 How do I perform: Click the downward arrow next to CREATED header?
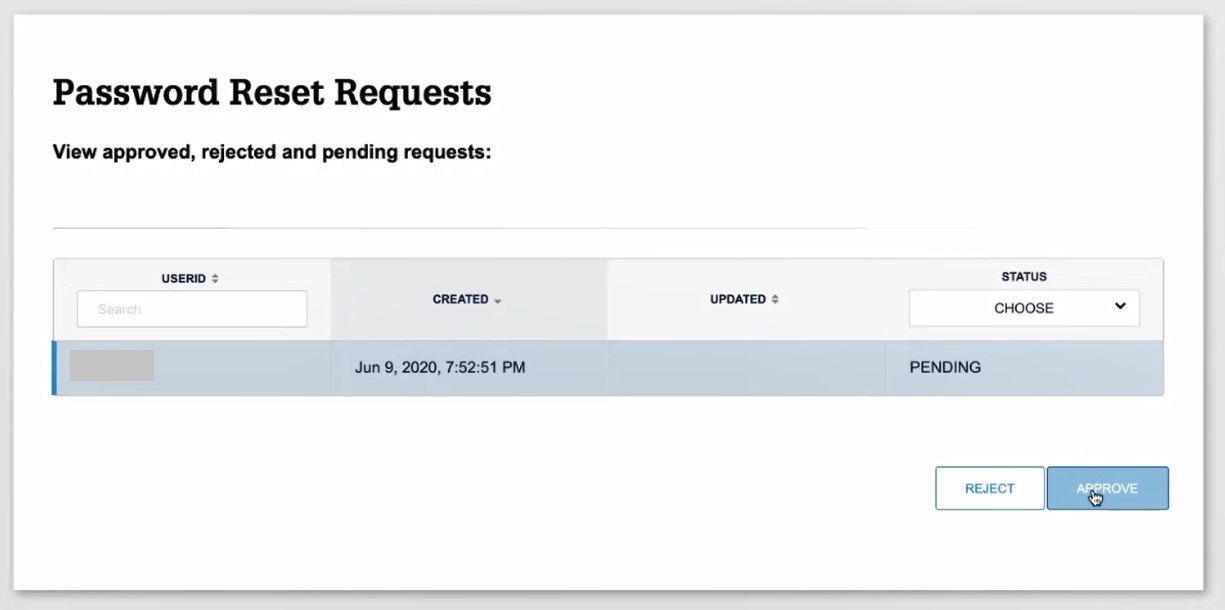click(x=496, y=301)
